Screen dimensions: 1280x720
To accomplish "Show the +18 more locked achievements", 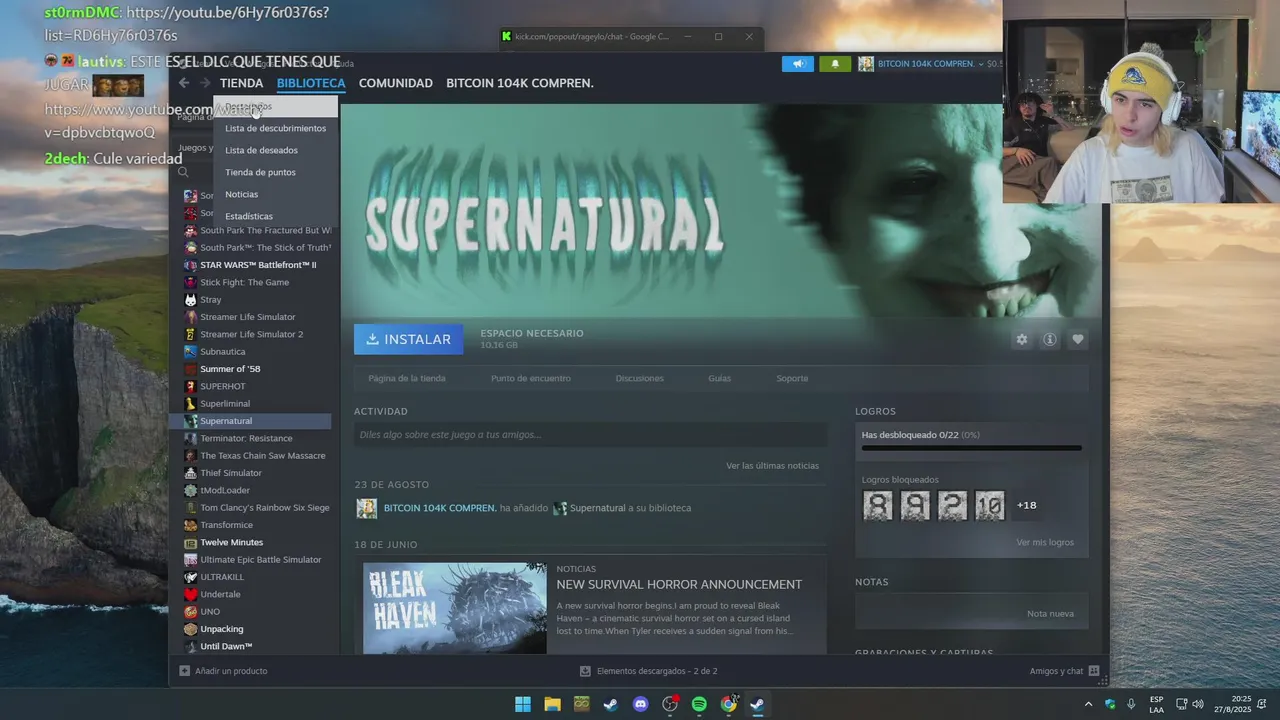I will (x=1026, y=505).
